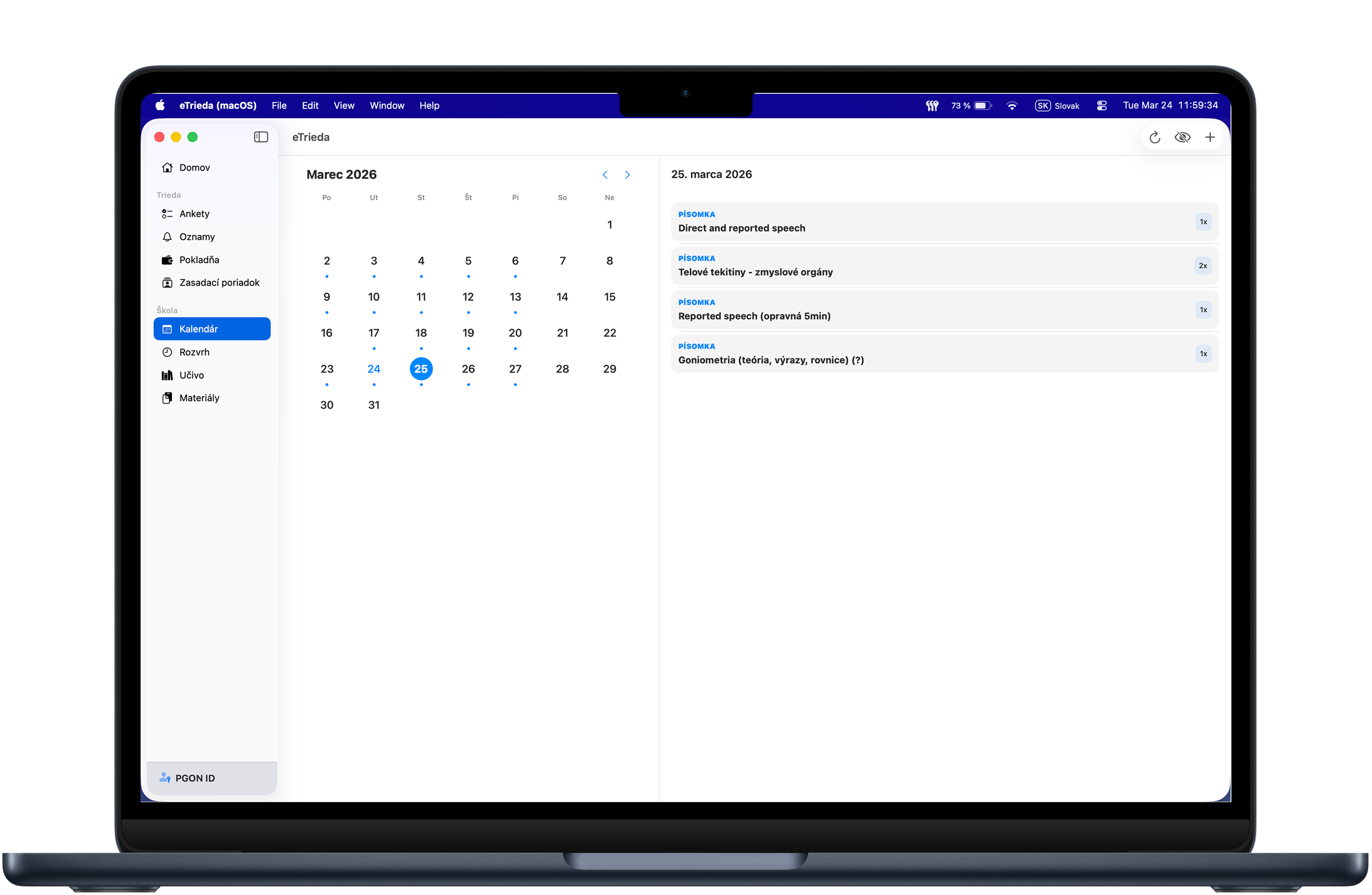The image size is (1372, 895).
Task: Open the Edit menu
Action: coord(310,106)
